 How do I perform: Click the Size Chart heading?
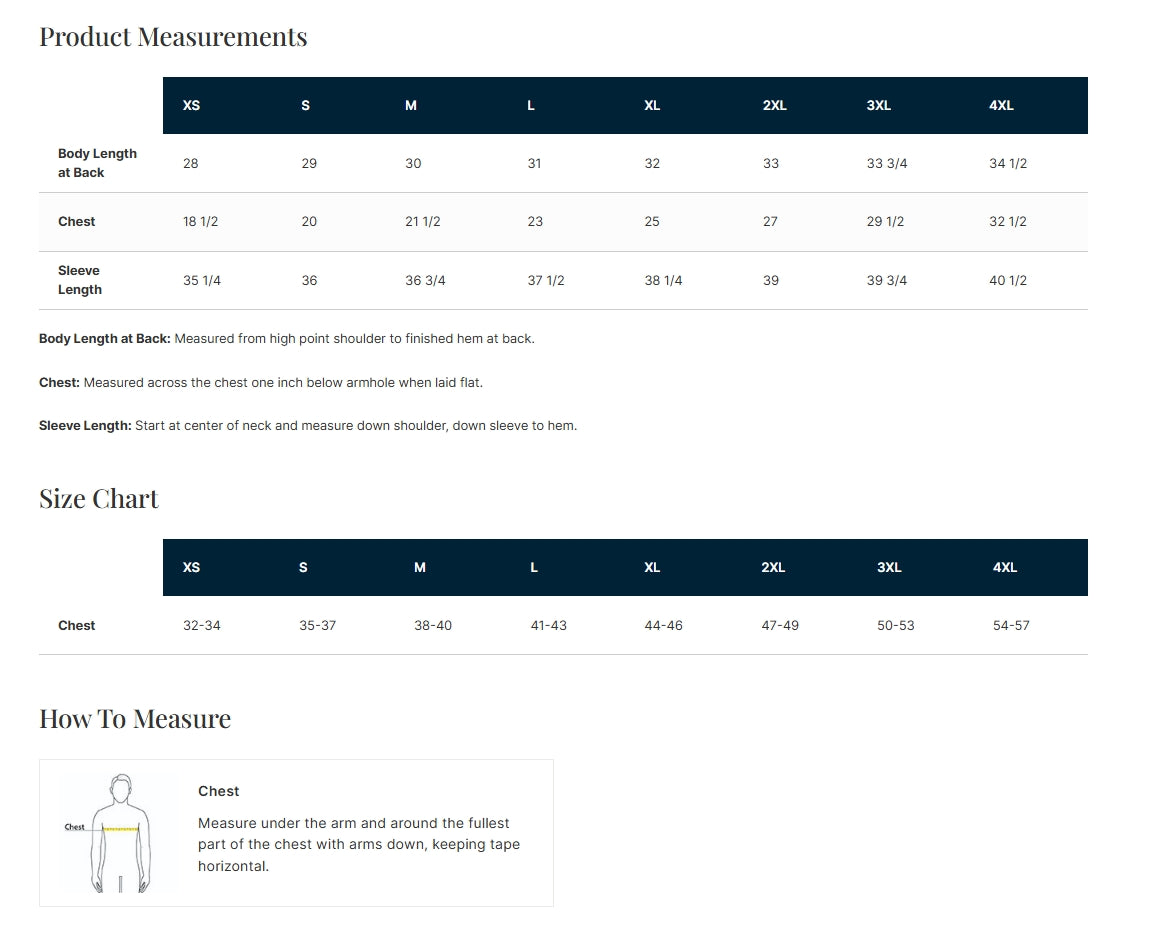(98, 498)
